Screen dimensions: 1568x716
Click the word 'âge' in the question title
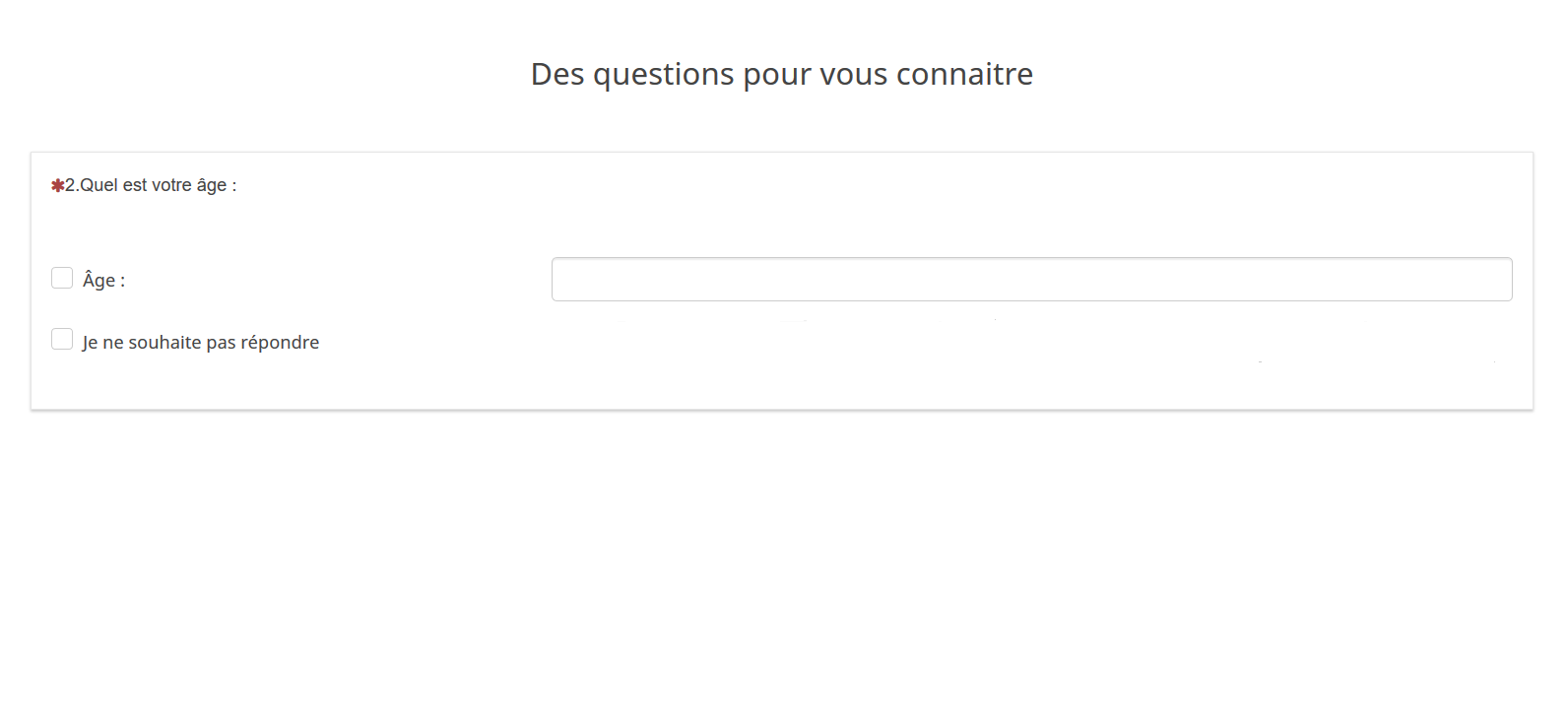[x=212, y=186]
